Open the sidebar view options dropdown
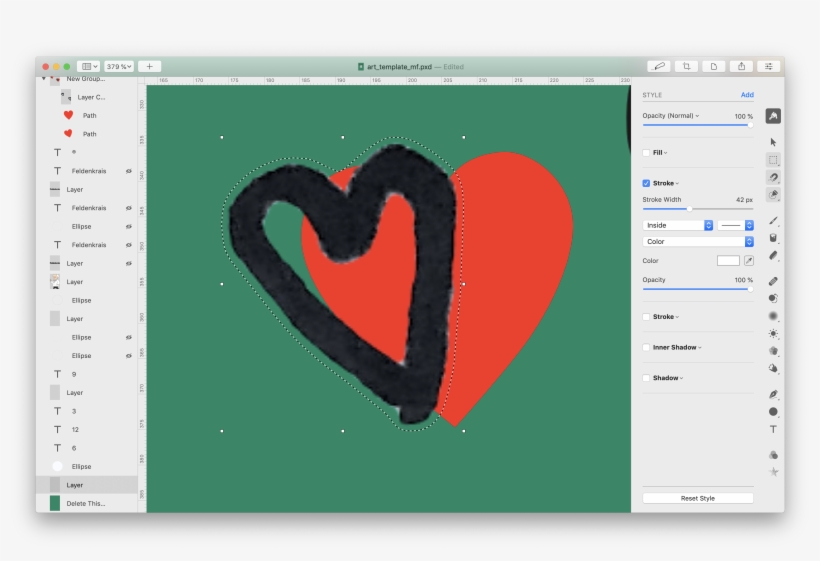 (x=88, y=66)
